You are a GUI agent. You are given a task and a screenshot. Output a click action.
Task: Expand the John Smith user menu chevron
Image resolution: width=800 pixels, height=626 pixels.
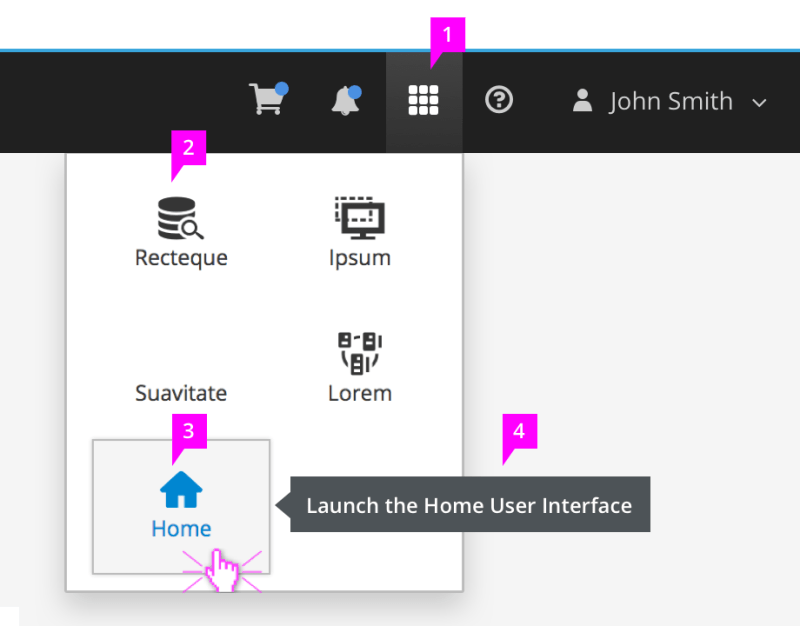(759, 103)
